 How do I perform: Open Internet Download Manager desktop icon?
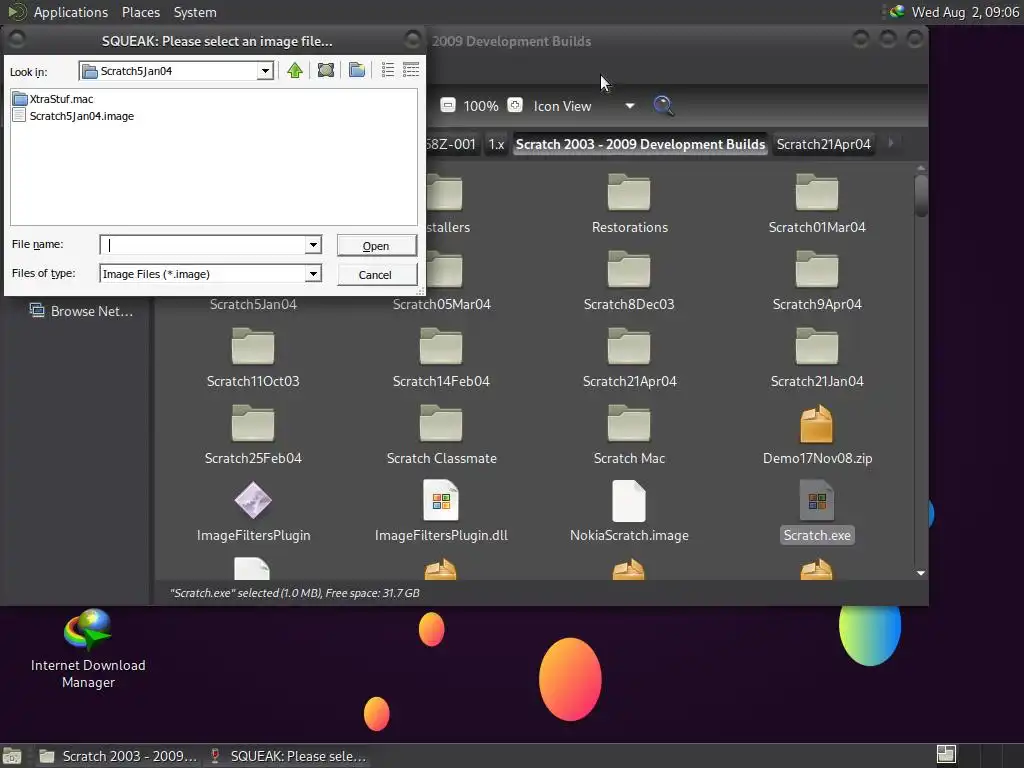[x=88, y=648]
